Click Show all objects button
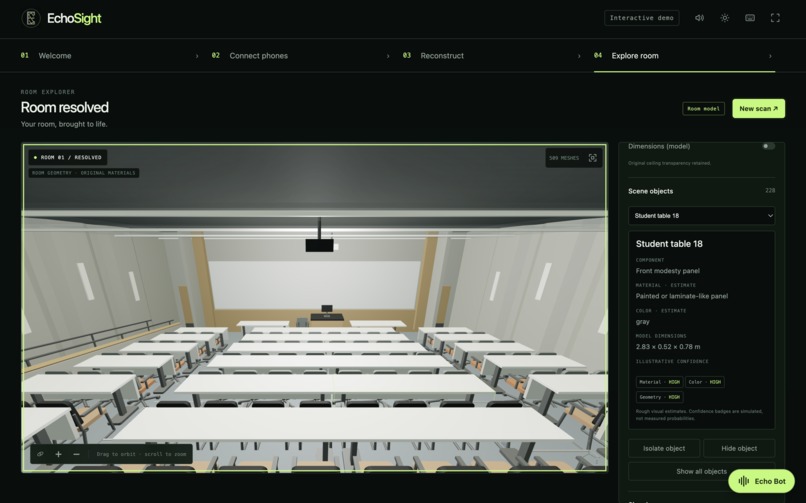806x503 pixels. 701,471
